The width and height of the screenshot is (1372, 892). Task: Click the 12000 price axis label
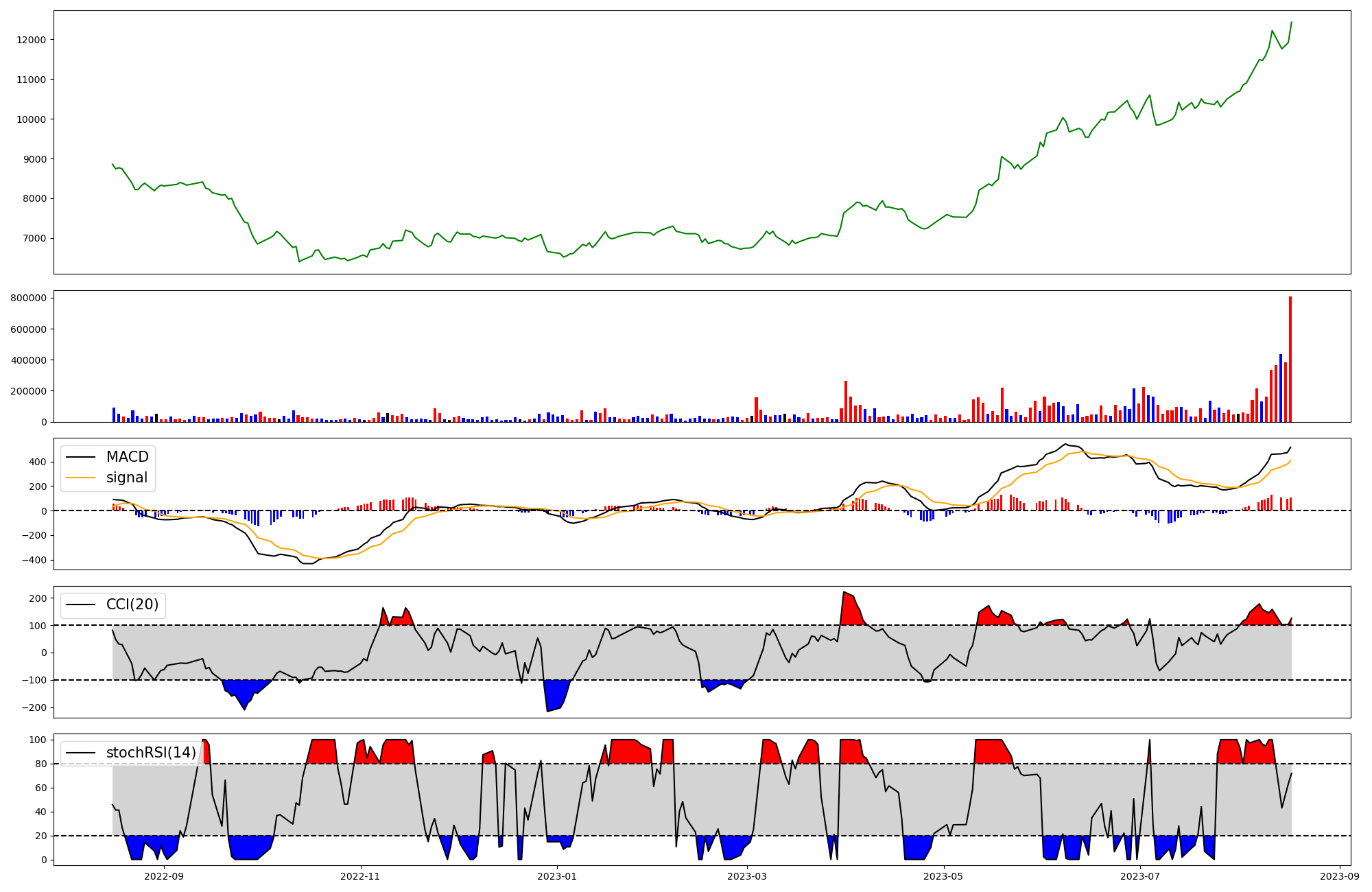click(31, 40)
